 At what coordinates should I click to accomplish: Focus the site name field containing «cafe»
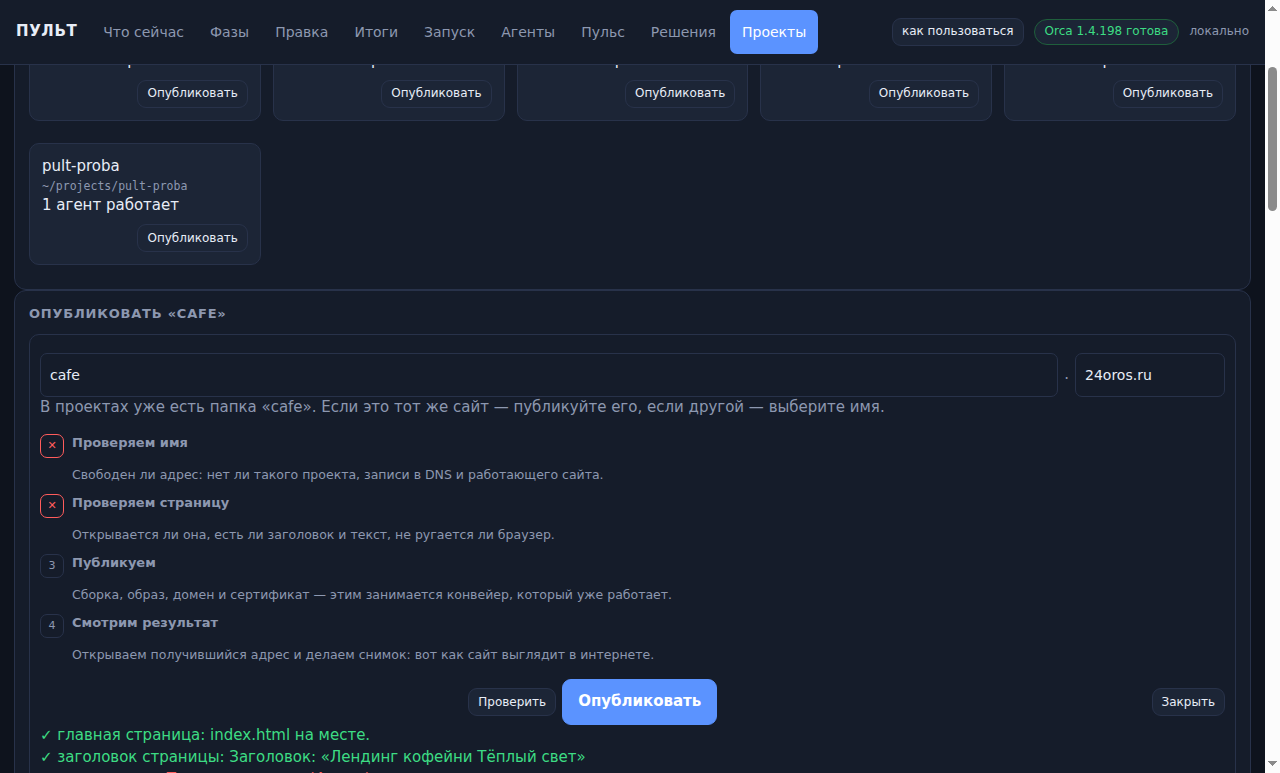[549, 375]
